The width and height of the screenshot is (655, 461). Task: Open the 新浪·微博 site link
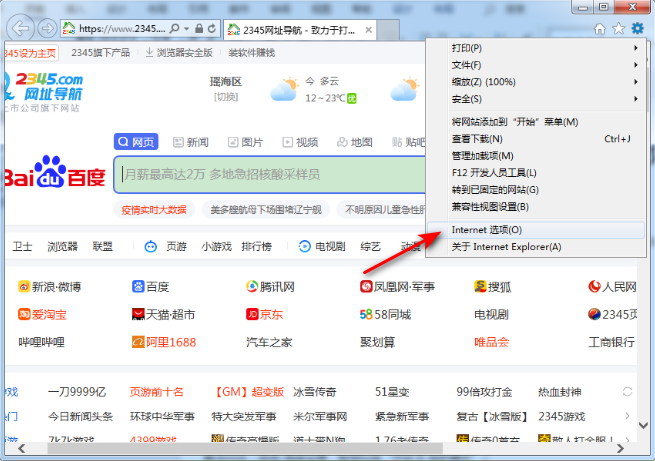tap(50, 287)
